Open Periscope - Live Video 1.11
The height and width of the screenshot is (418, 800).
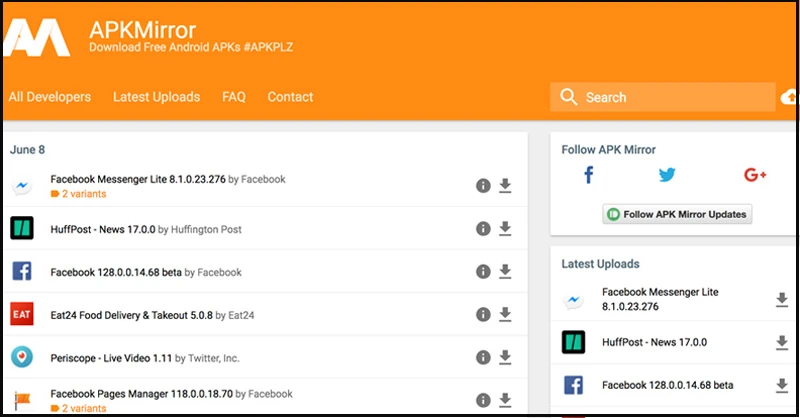(111, 358)
